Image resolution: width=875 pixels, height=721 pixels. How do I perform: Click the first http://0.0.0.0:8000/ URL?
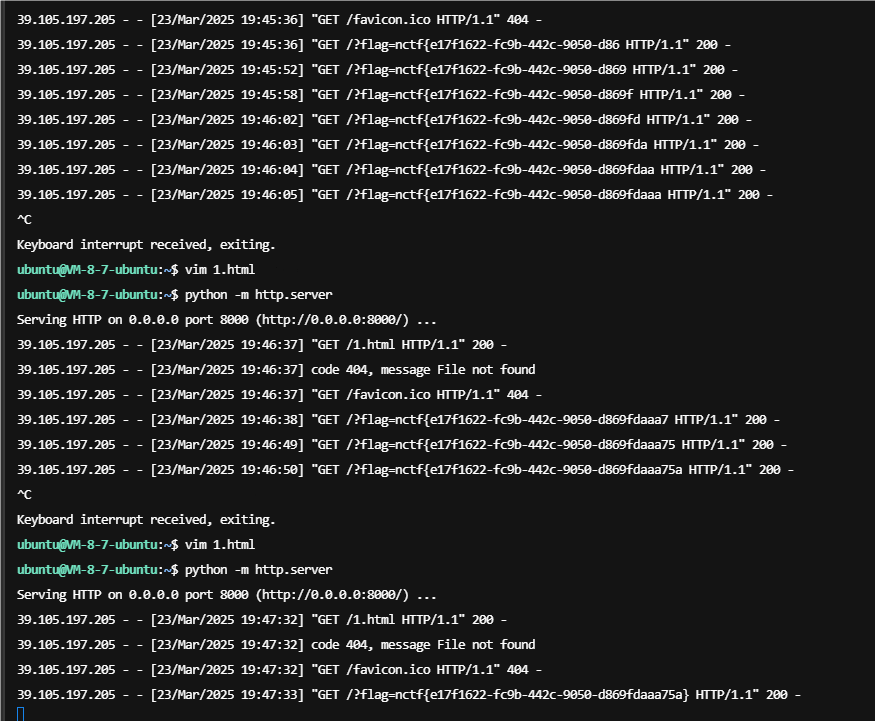coord(332,320)
